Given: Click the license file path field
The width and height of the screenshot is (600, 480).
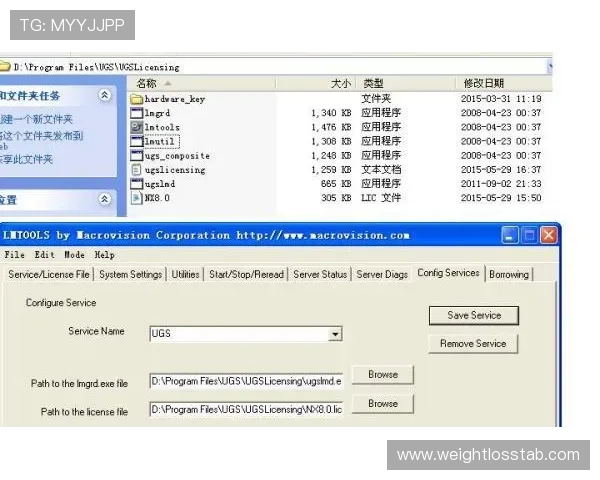Looking at the screenshot, I should tap(246, 409).
